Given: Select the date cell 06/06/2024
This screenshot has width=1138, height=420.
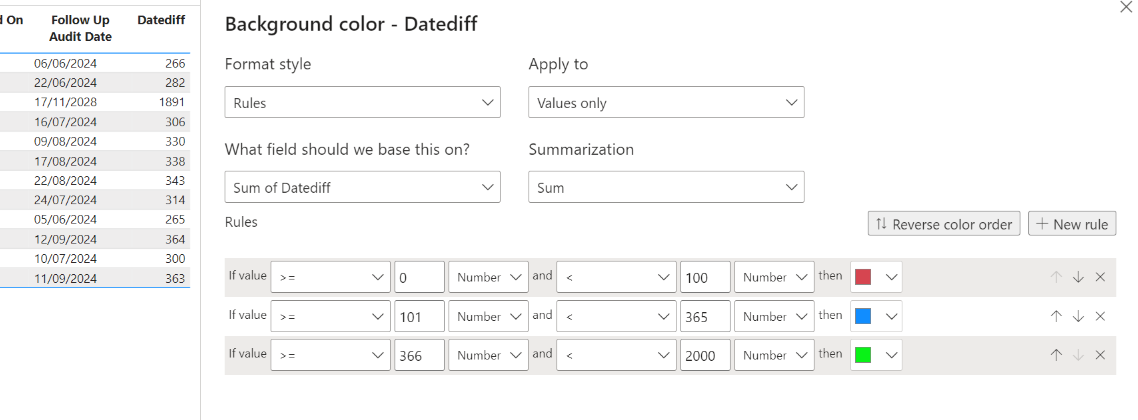Looking at the screenshot, I should tap(65, 63).
